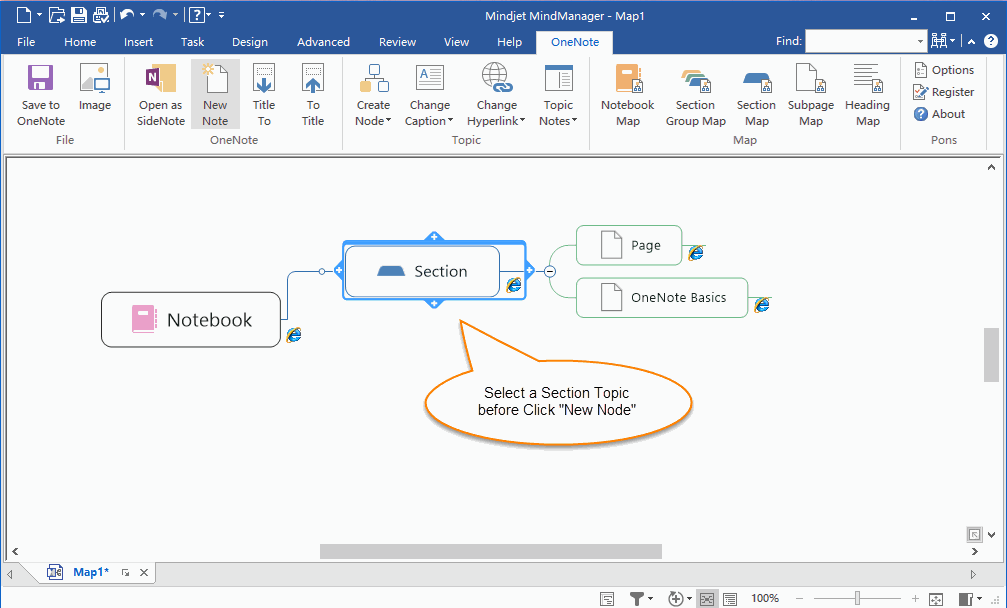This screenshot has height=608, width=1007.
Task: Insert an Image via the ribbon
Action: (x=94, y=87)
